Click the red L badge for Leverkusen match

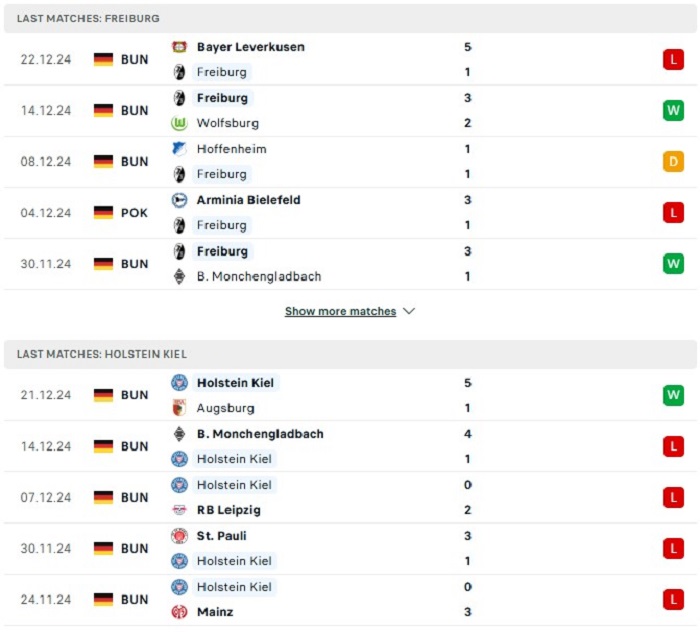pos(673,59)
